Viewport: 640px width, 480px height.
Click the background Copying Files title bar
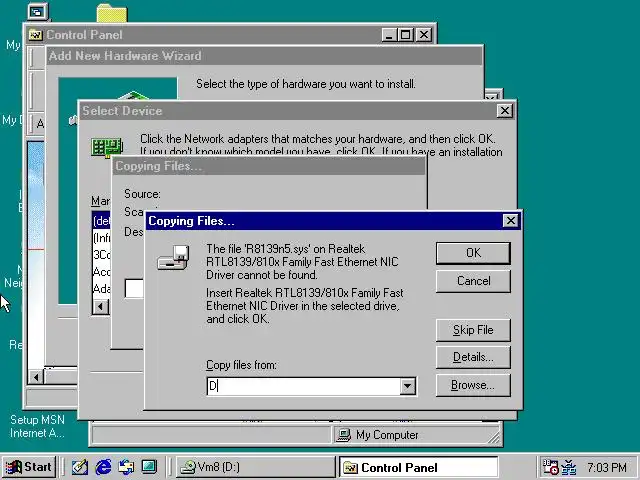tap(269, 166)
